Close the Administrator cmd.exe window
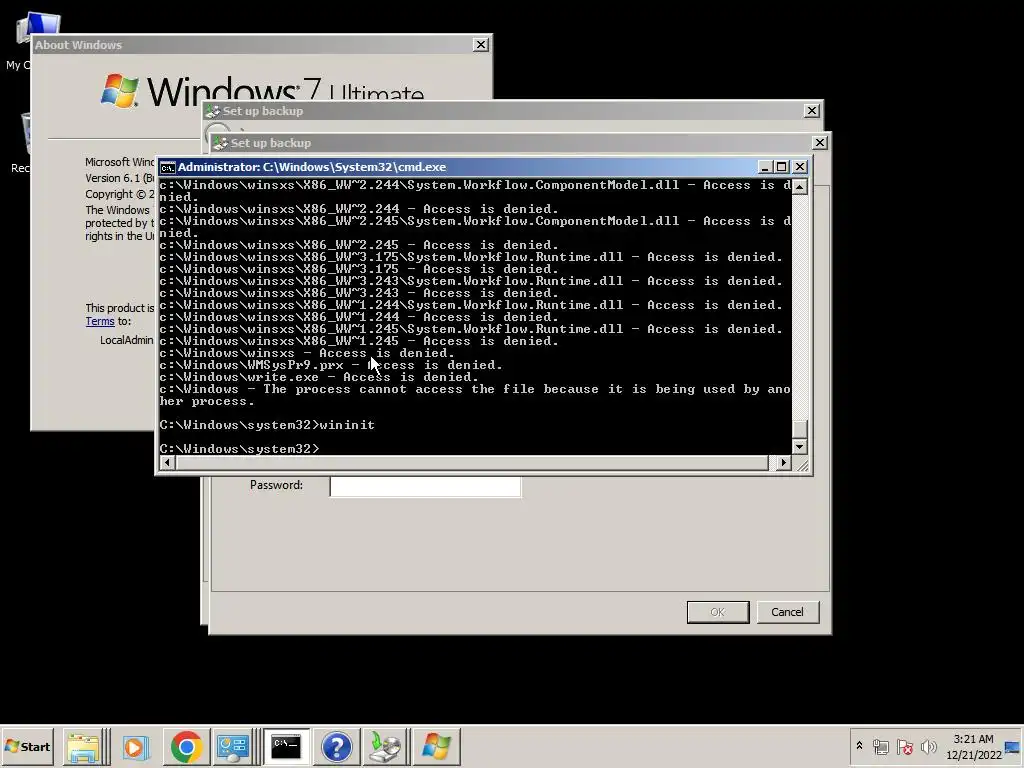The height and width of the screenshot is (768, 1024). click(799, 167)
